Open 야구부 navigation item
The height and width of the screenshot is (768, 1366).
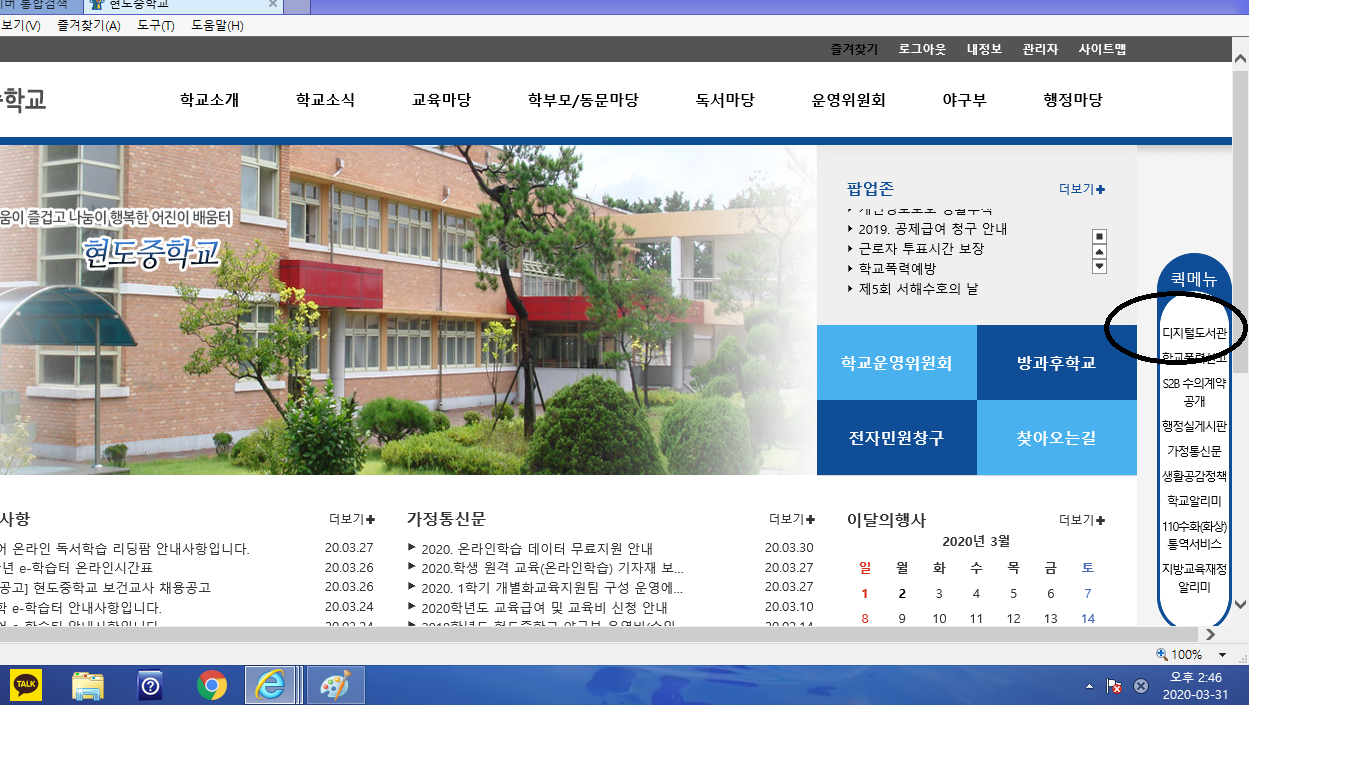pyautogui.click(x=964, y=100)
